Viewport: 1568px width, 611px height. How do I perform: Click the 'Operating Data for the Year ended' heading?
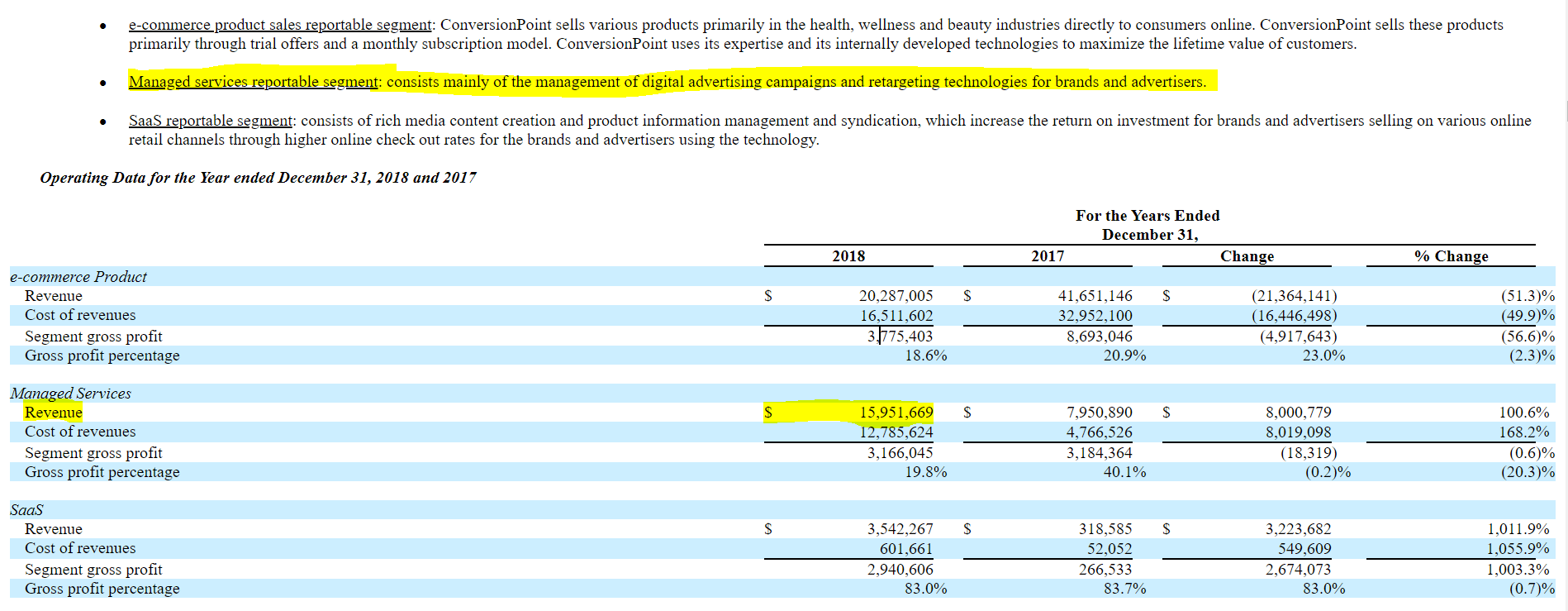click(258, 178)
